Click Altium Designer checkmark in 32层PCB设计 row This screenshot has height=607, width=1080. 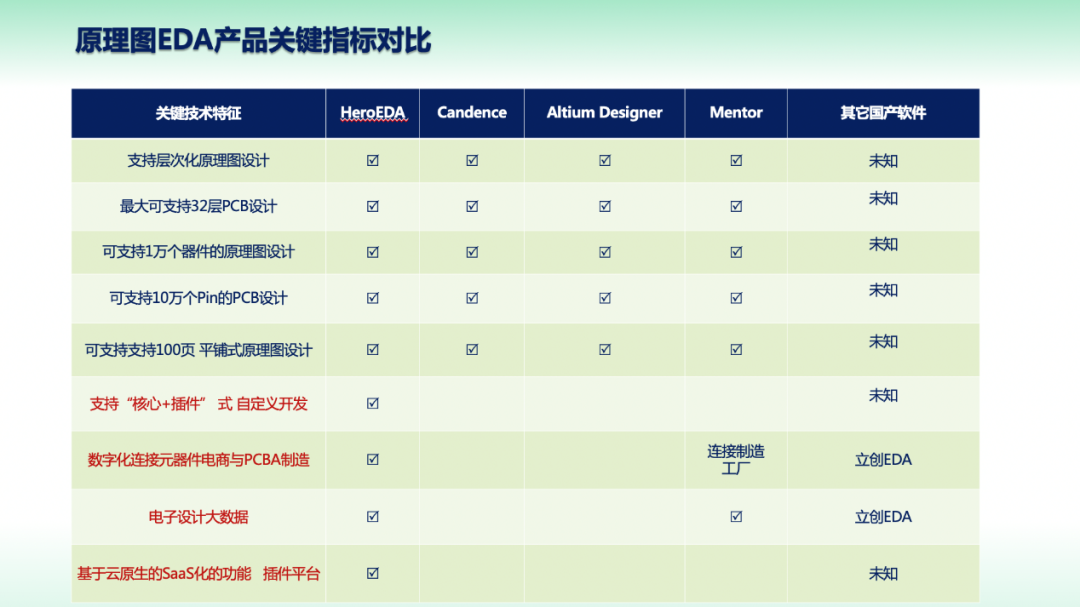point(605,206)
